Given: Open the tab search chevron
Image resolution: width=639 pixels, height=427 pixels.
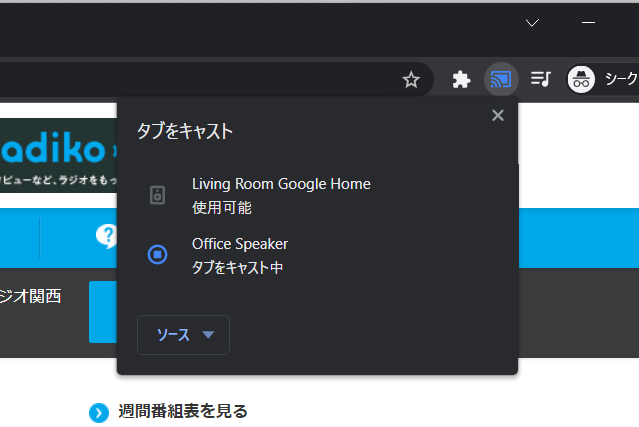Looking at the screenshot, I should (x=532, y=22).
